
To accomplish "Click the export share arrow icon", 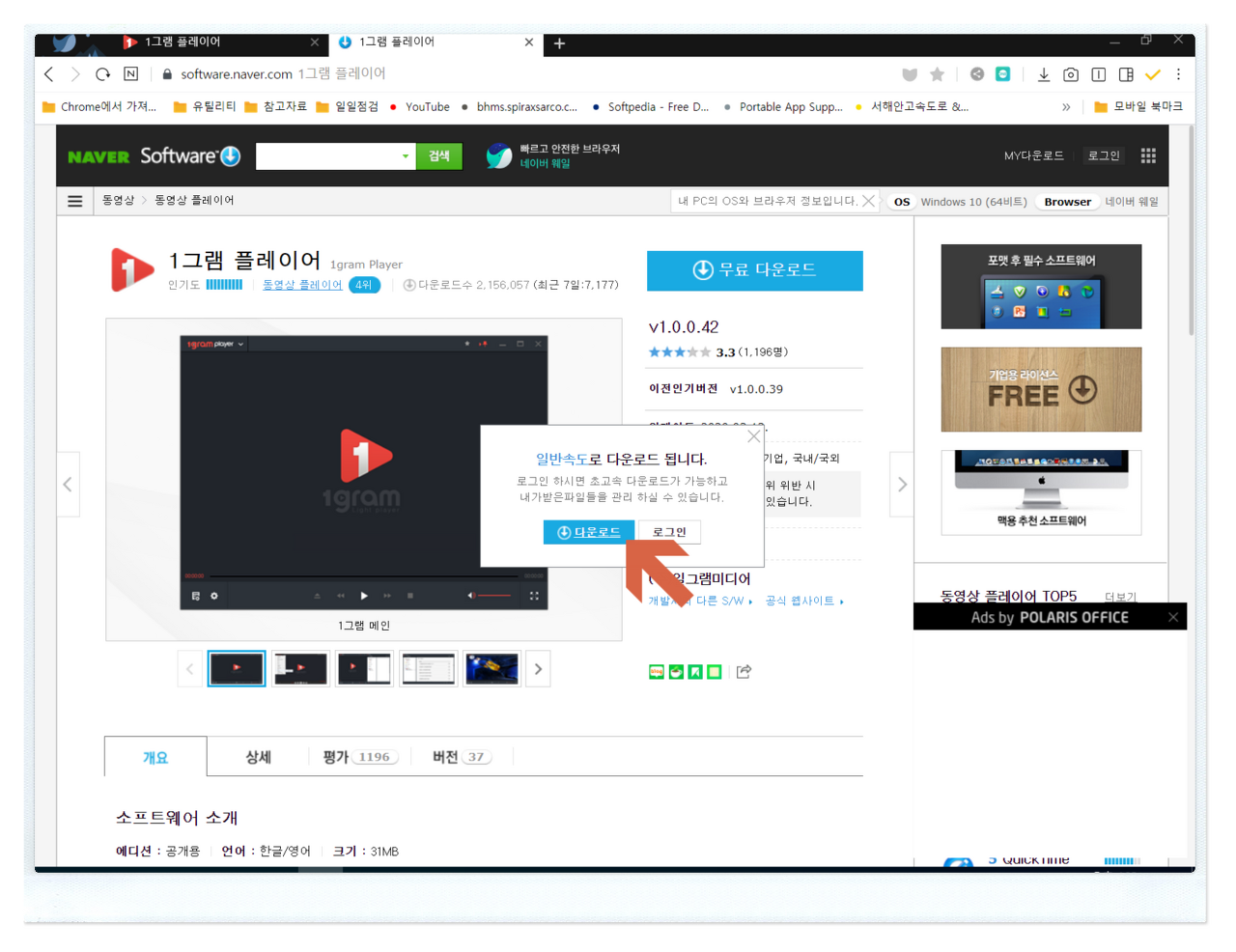I will [744, 672].
